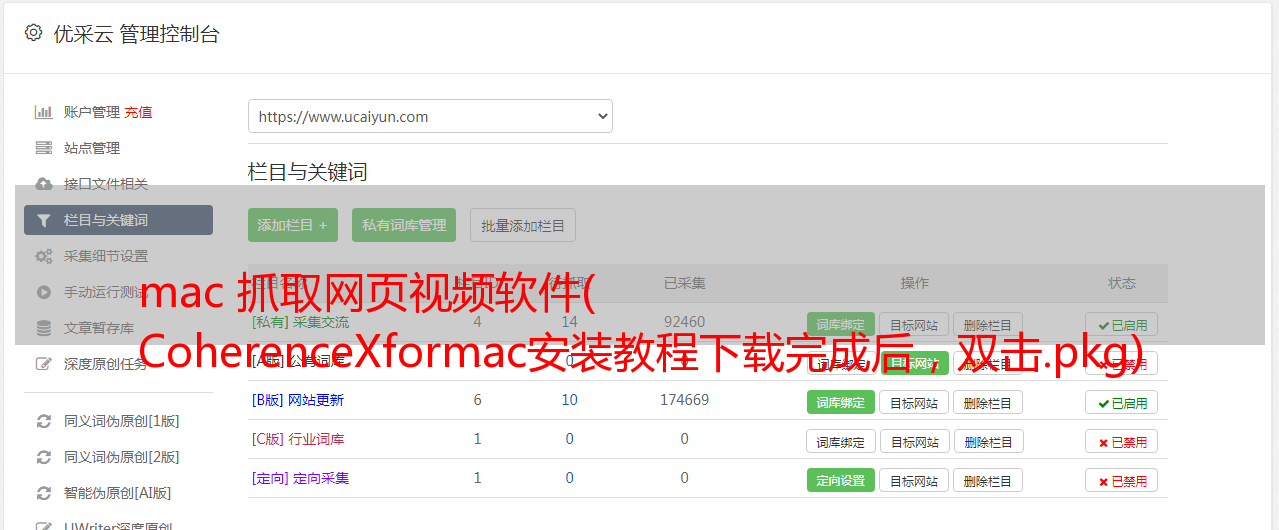1279x530 pixels.
Task: Click the collected count 174669
Action: (x=684, y=400)
